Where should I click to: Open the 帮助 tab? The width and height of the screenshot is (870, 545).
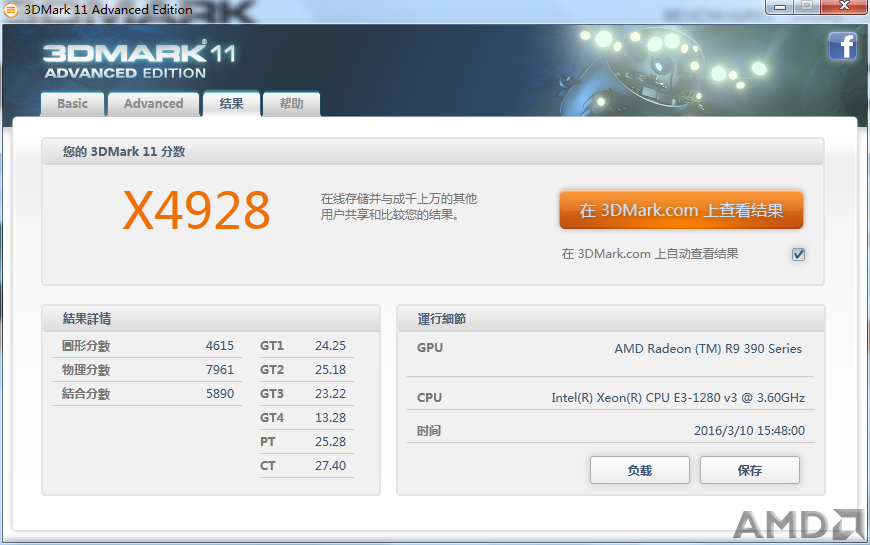point(291,104)
